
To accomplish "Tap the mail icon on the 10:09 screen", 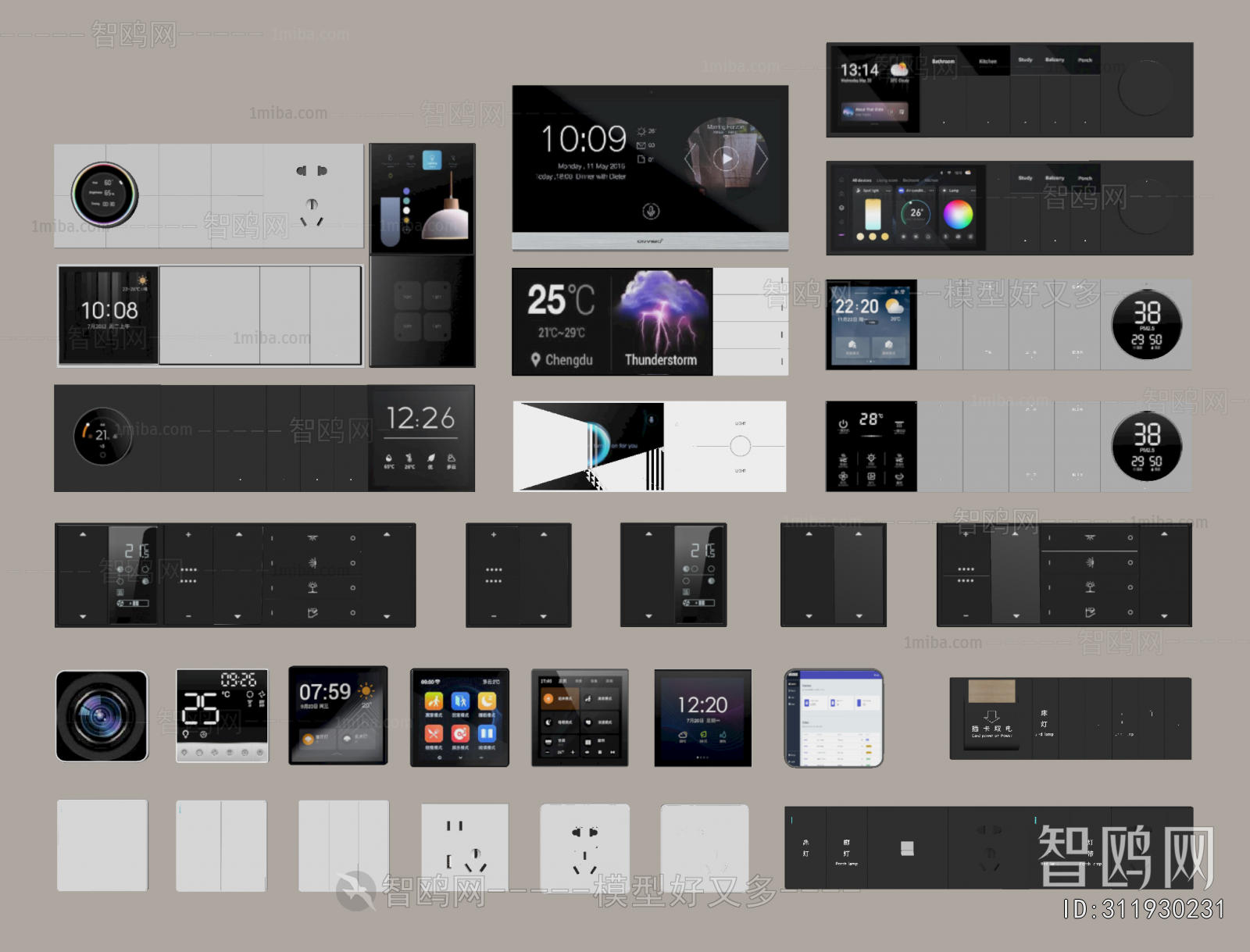I will 641,145.
